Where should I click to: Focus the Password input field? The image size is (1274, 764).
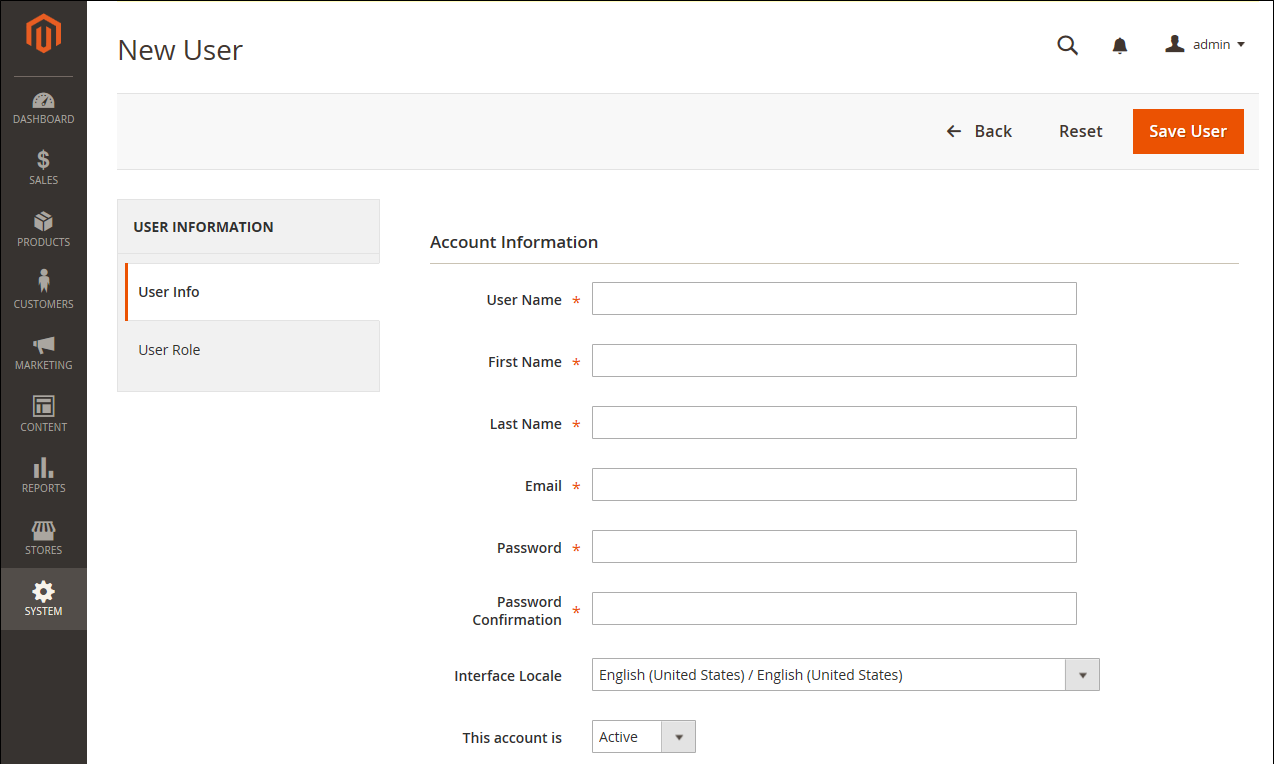click(x=834, y=546)
